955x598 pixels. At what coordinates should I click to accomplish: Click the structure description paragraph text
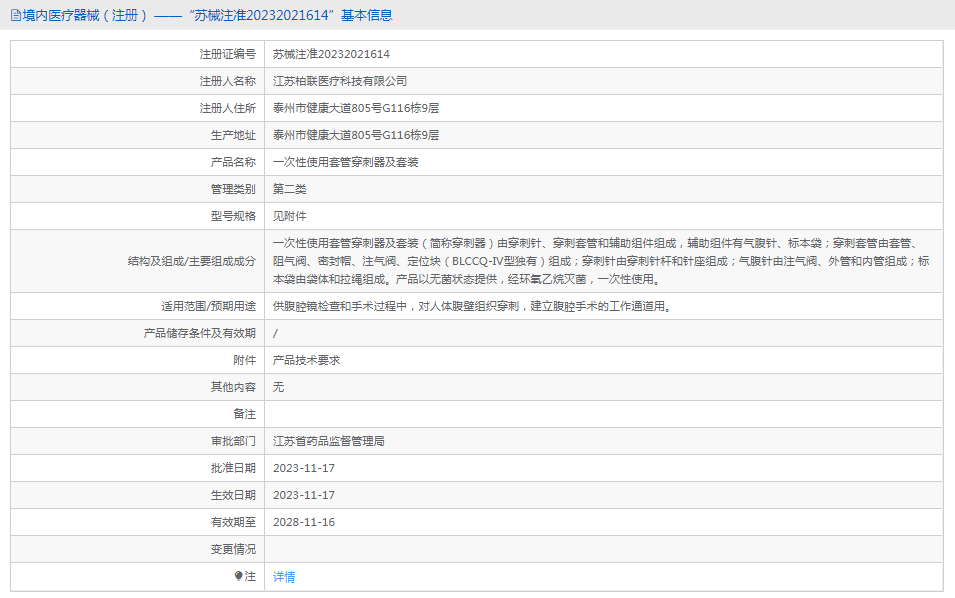pyautogui.click(x=601, y=261)
